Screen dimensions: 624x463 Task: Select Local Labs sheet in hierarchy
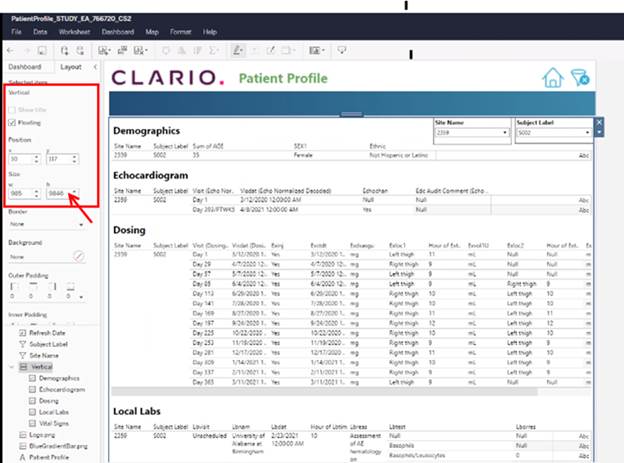click(x=49, y=412)
